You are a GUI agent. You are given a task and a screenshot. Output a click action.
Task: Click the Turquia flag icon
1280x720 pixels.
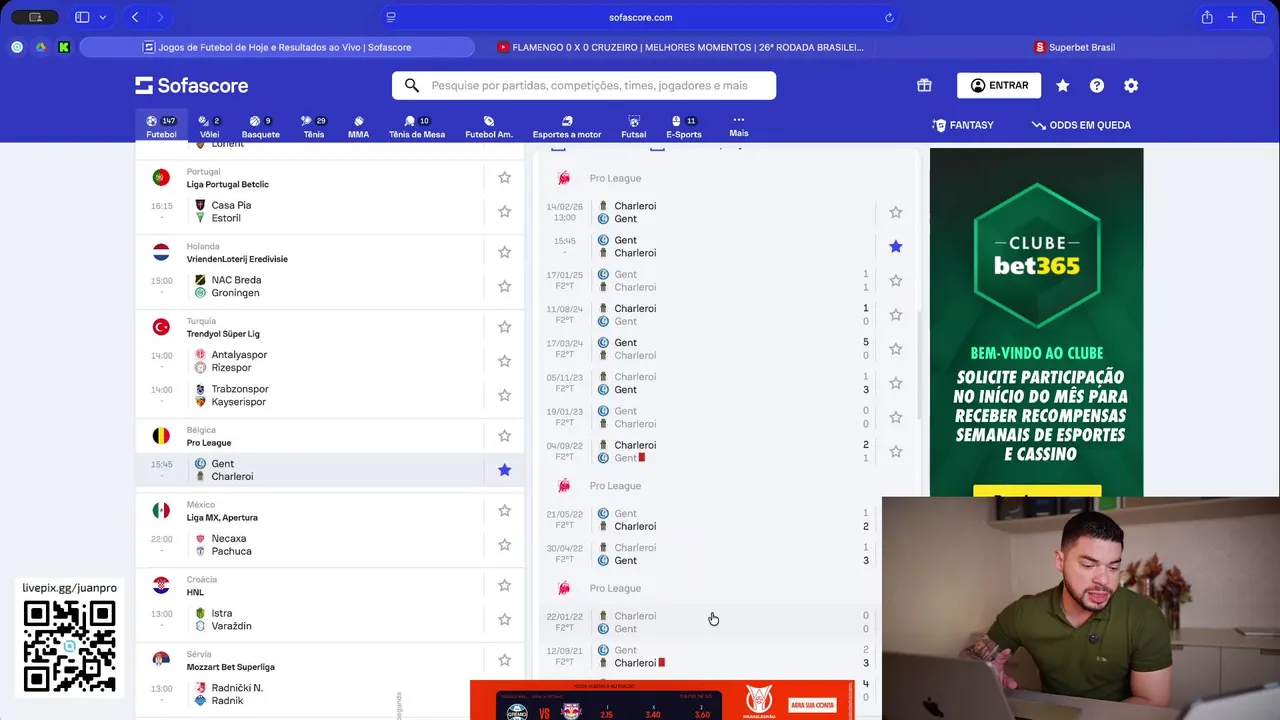(x=161, y=327)
